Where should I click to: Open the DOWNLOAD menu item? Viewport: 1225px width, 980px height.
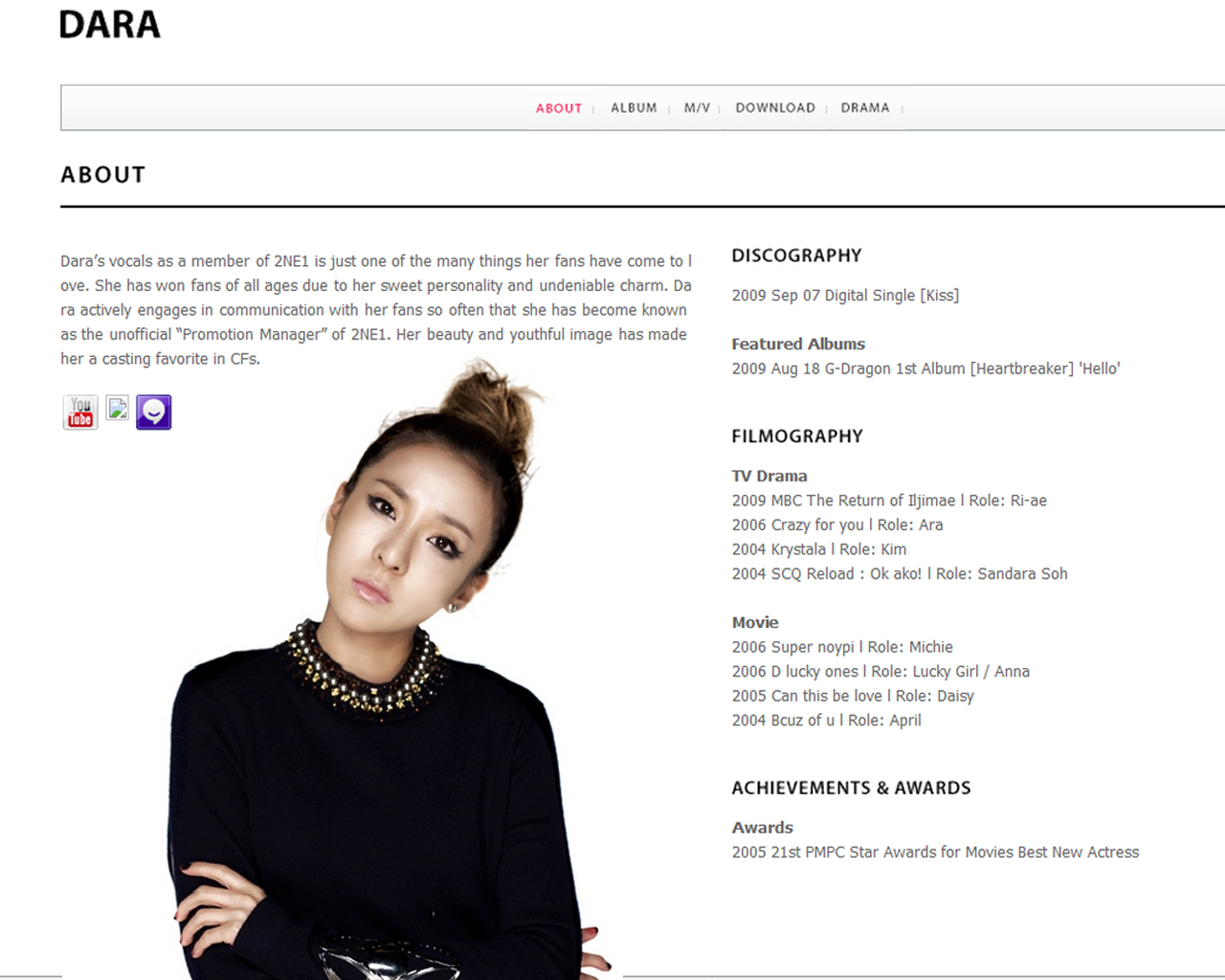coord(775,108)
